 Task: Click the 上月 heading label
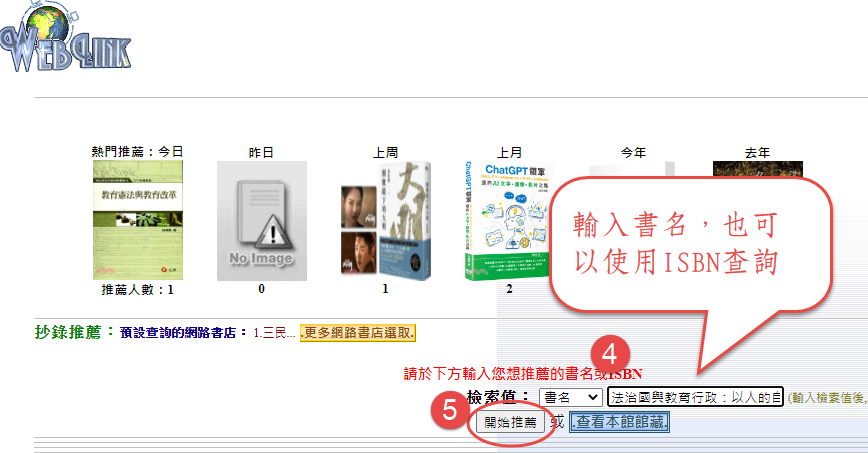(x=509, y=152)
